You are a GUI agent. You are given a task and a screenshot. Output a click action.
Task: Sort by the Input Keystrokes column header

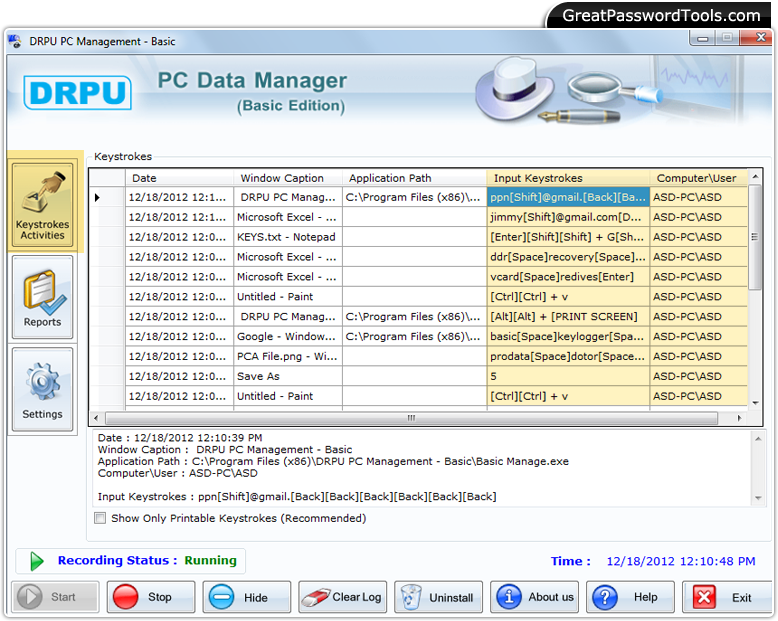pyautogui.click(x=568, y=178)
